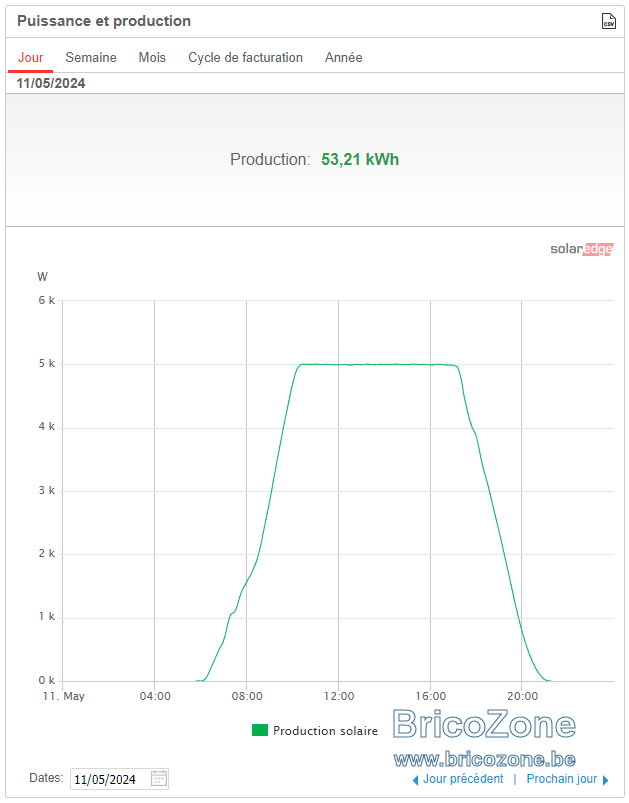Go to Jour précédent

[463, 779]
